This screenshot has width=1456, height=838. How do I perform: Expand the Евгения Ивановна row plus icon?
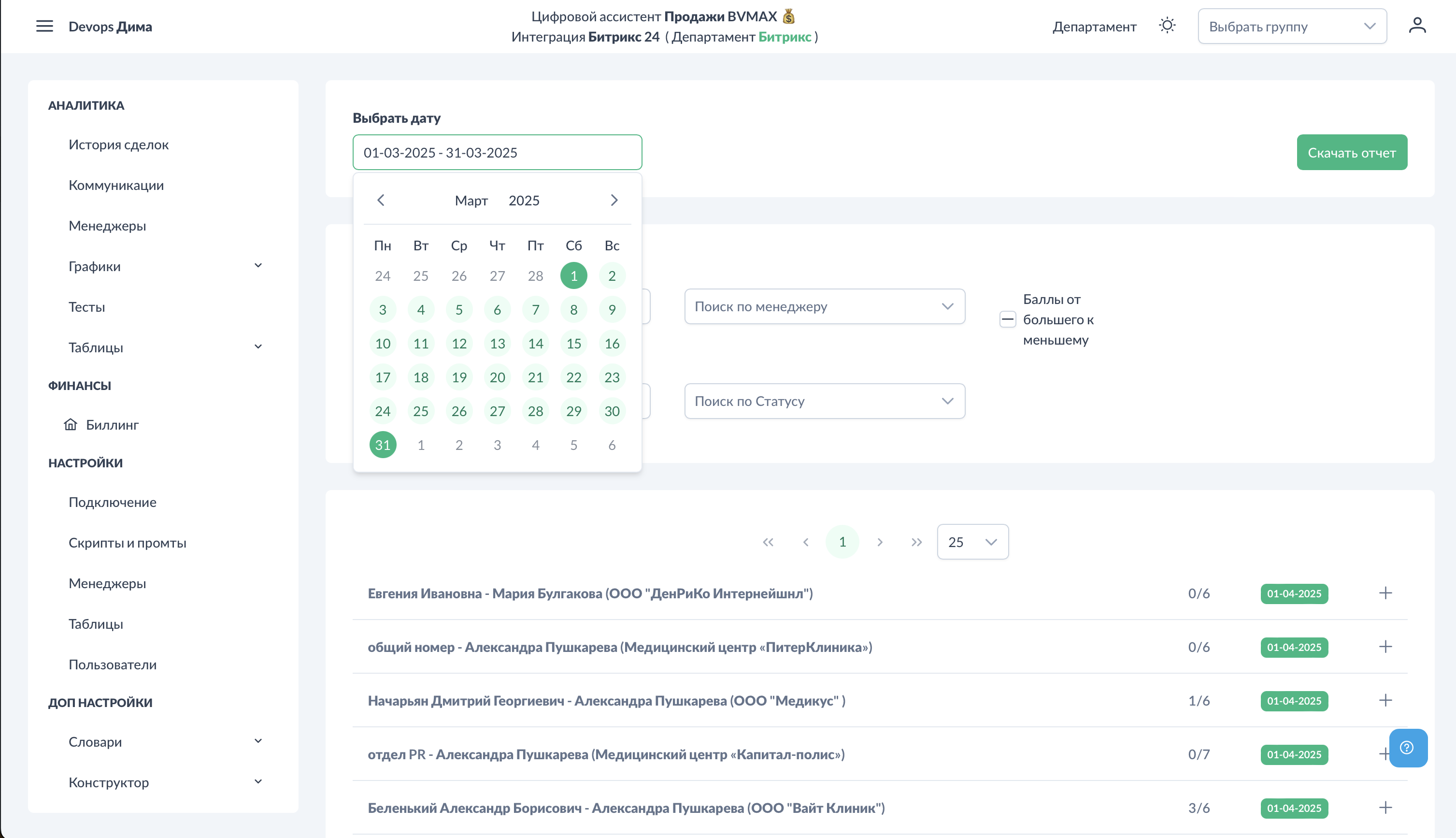coord(1385,593)
